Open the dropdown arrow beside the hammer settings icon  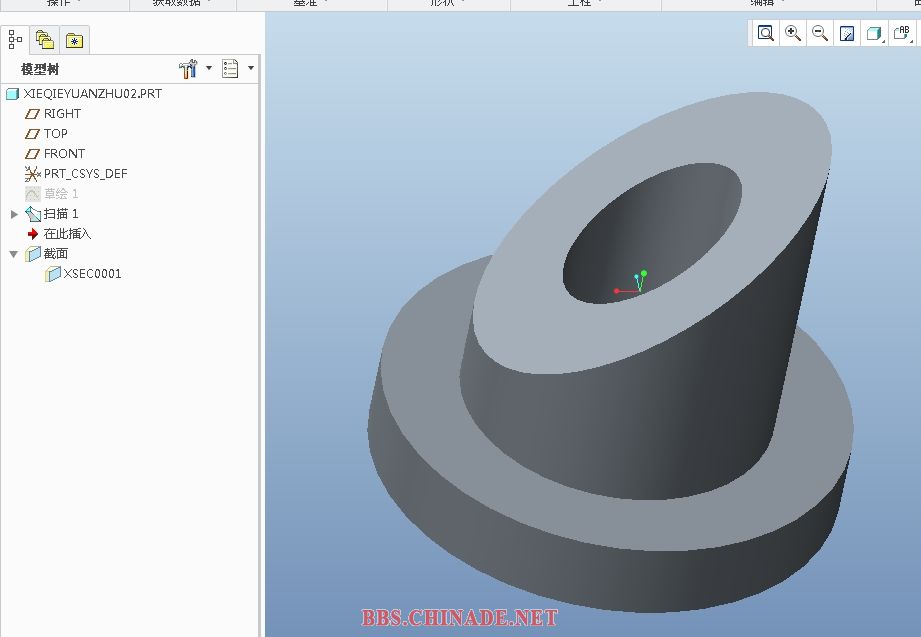[x=209, y=68]
